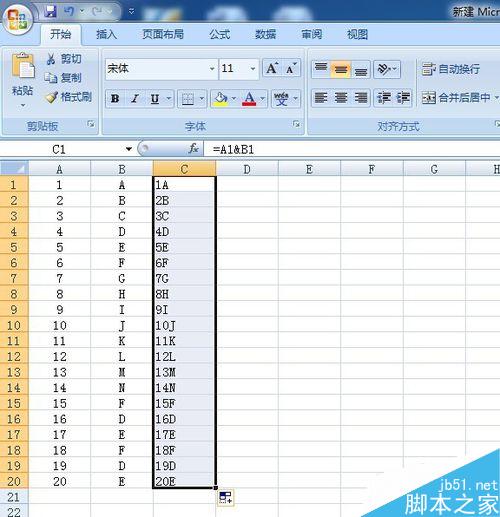Toggle Underline formatting
Screen dimensions: 500x517
tap(155, 98)
